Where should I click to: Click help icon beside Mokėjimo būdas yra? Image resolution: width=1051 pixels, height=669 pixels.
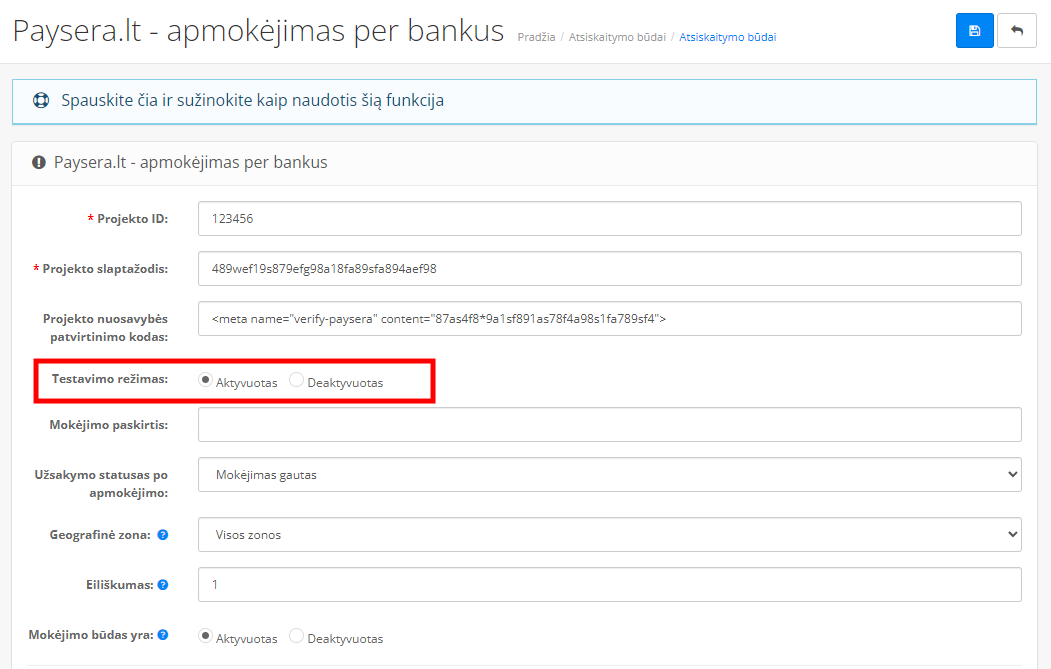coord(163,635)
